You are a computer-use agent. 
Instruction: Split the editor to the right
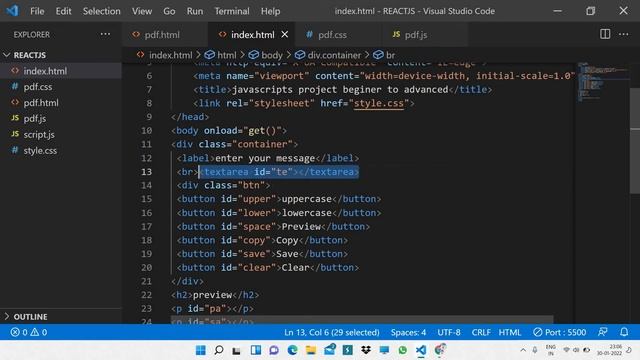coord(605,34)
